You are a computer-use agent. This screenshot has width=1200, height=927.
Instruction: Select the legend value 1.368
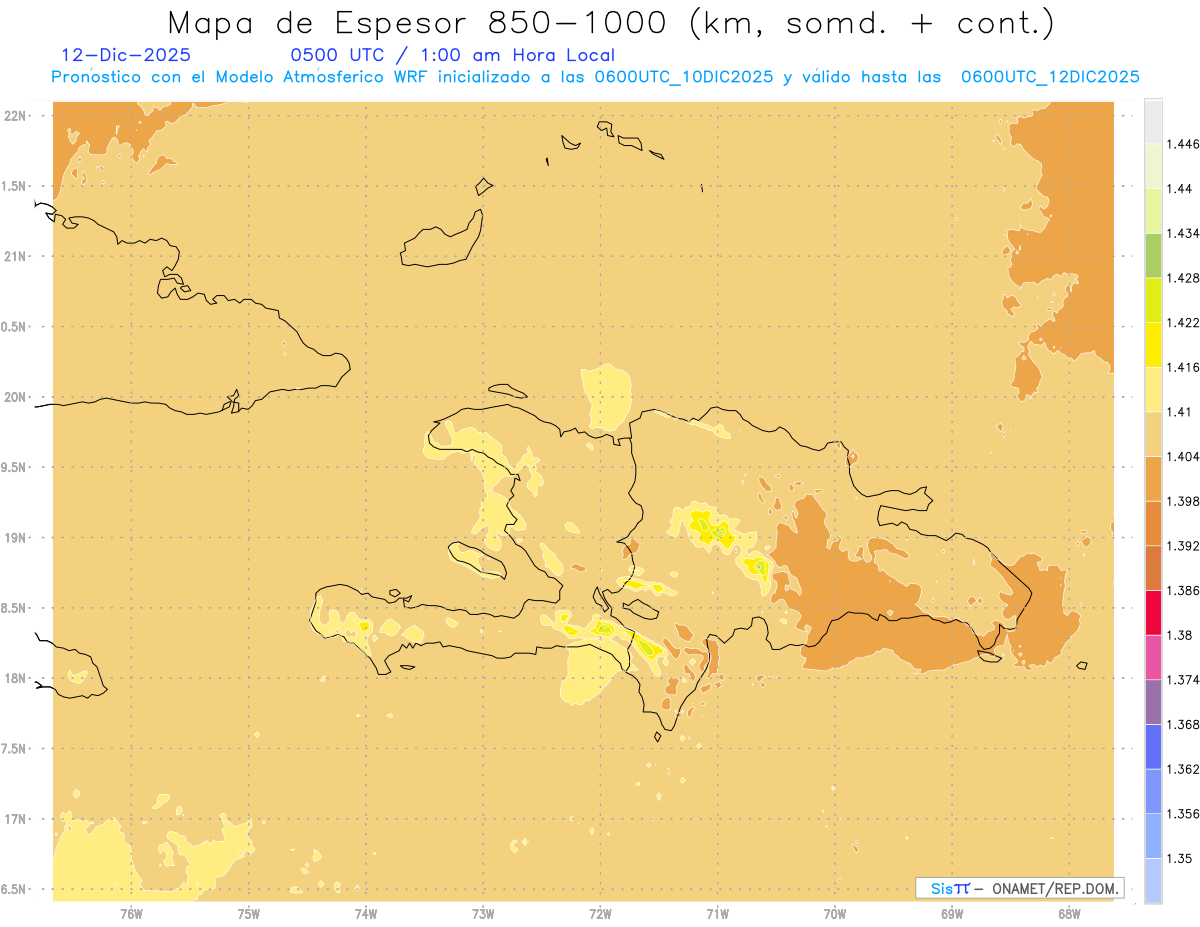click(x=1184, y=725)
